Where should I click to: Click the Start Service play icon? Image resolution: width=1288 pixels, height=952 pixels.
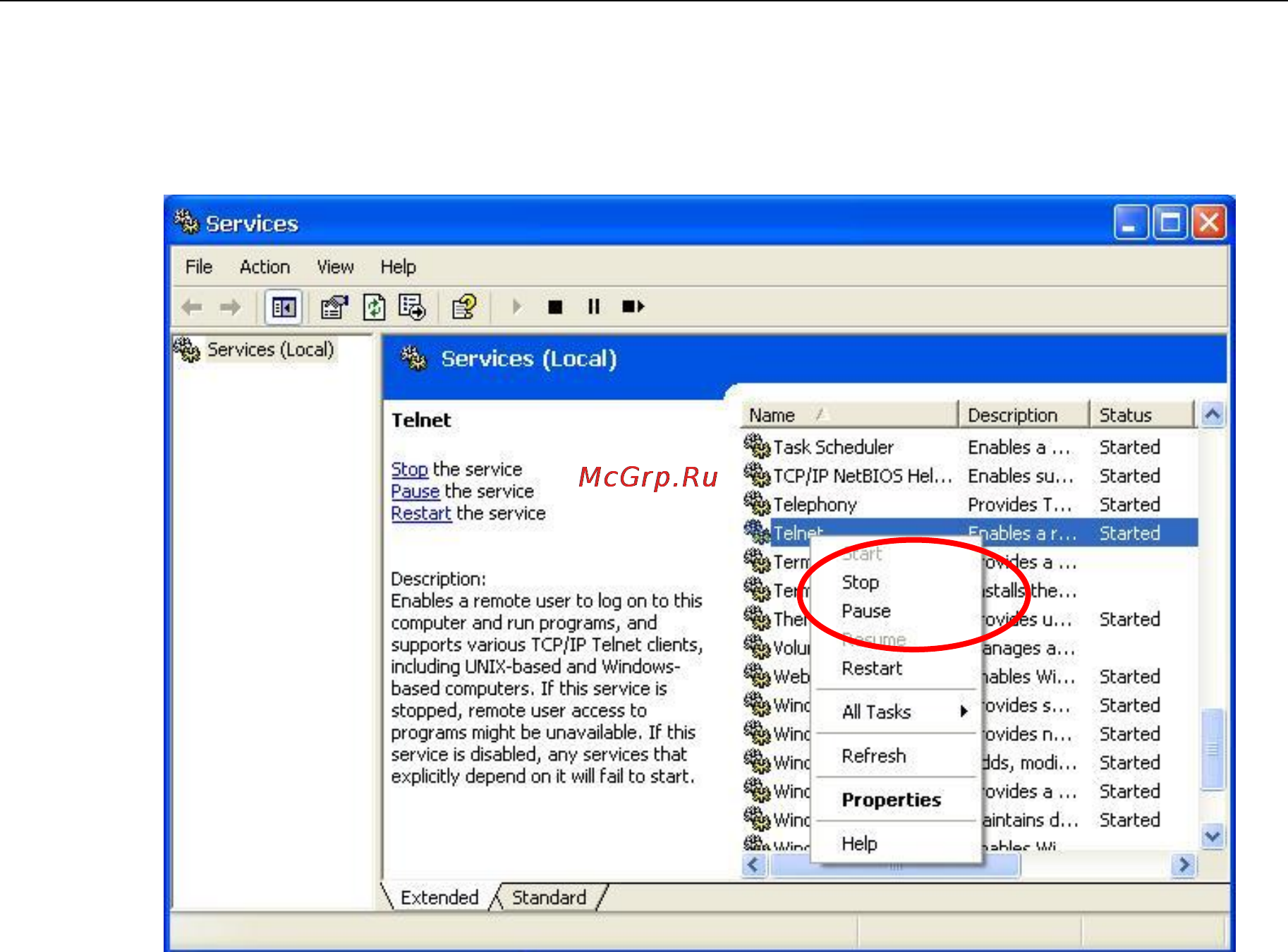(517, 307)
